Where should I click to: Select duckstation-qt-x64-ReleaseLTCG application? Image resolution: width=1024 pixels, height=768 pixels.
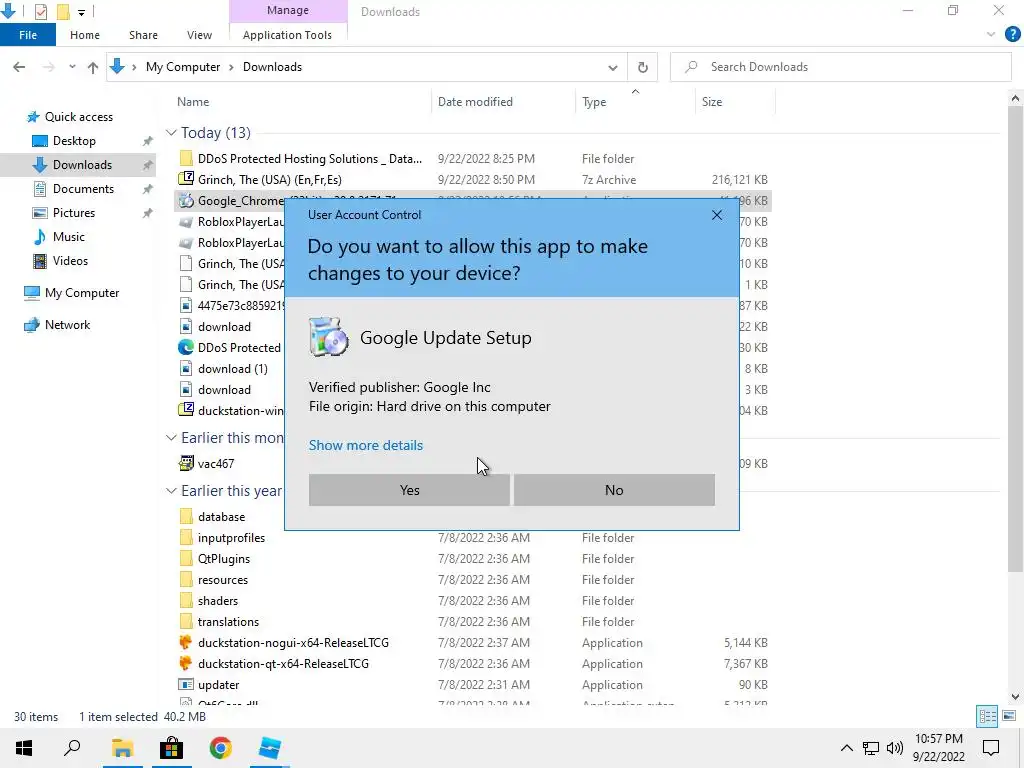[x=283, y=664]
